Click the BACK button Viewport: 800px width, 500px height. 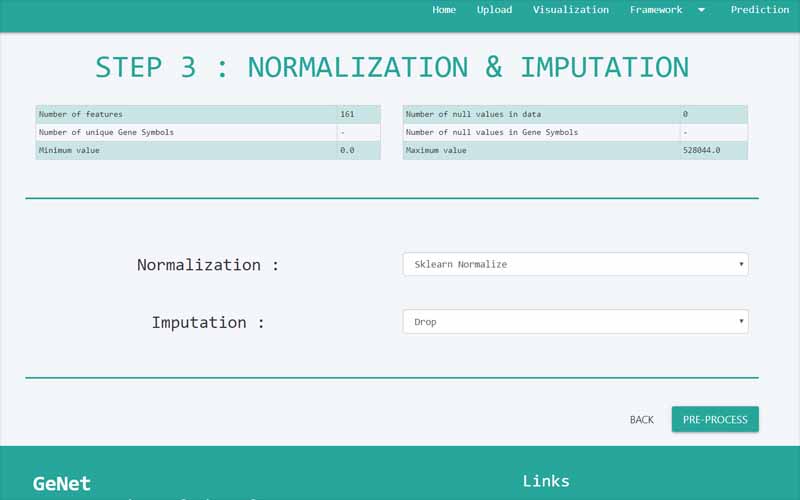641,420
